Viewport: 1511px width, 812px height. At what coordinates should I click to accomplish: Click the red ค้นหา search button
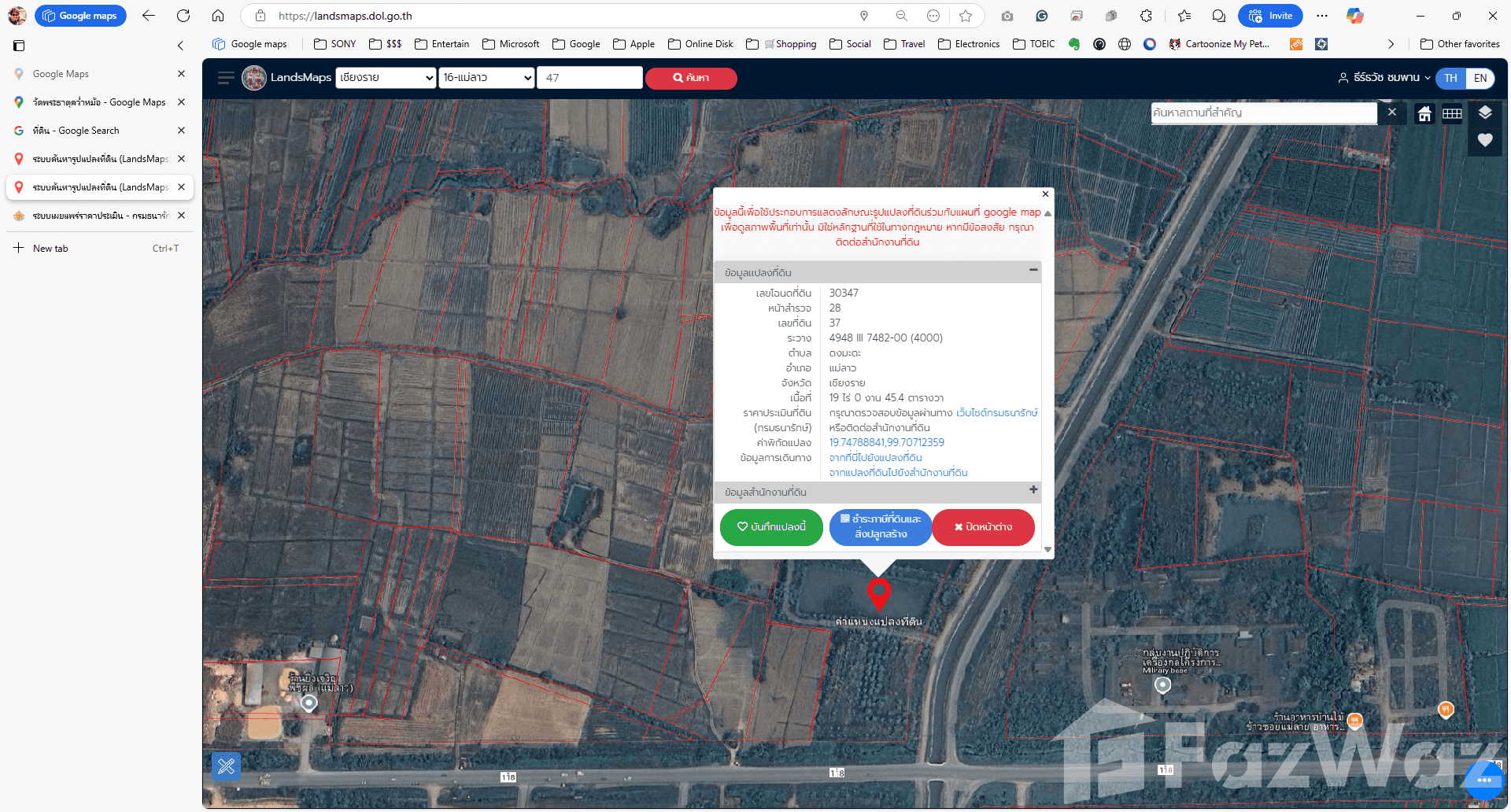pyautogui.click(x=691, y=78)
